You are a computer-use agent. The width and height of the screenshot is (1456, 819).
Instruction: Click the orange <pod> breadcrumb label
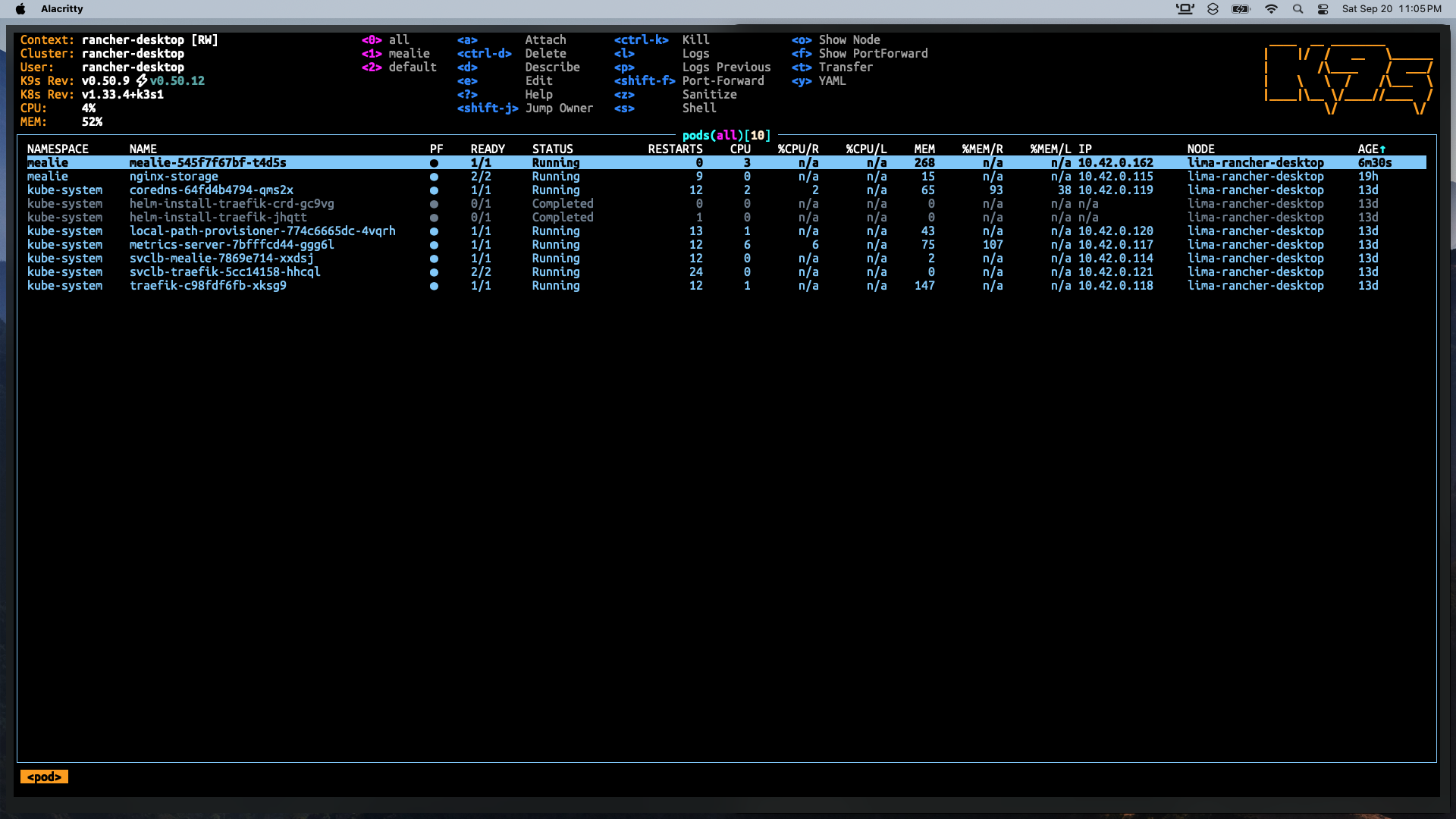(44, 777)
